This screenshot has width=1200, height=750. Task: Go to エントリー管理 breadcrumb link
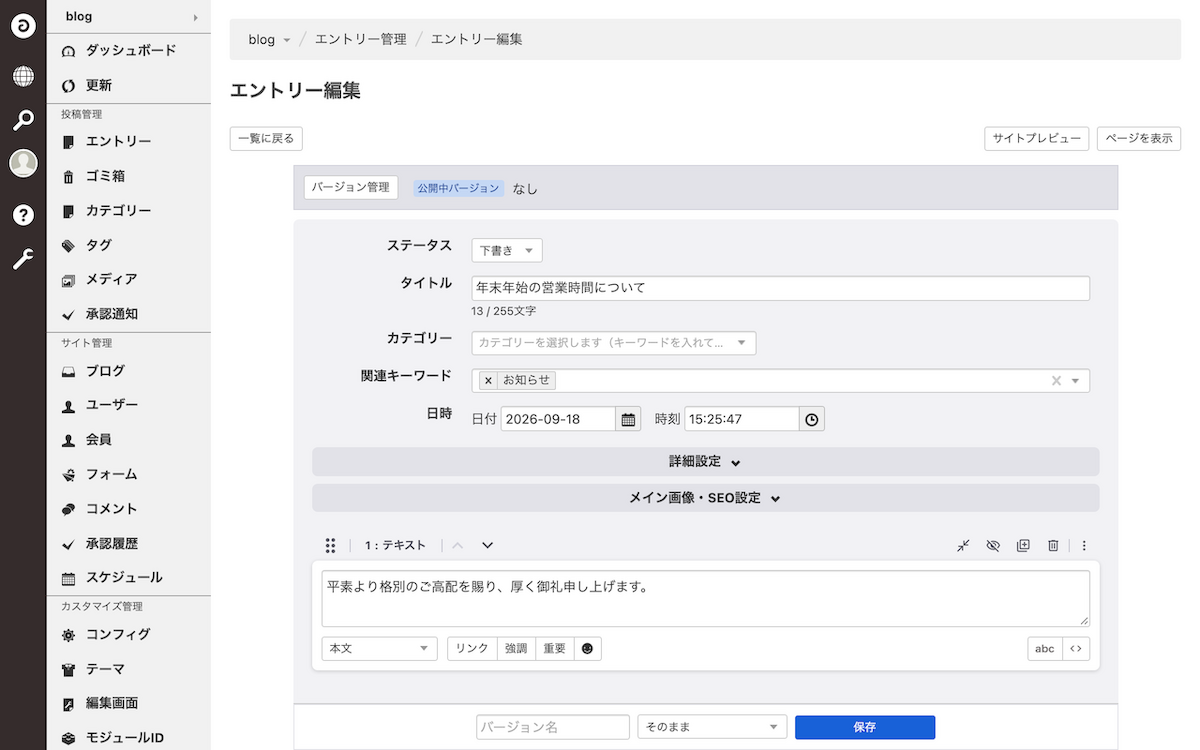361,40
